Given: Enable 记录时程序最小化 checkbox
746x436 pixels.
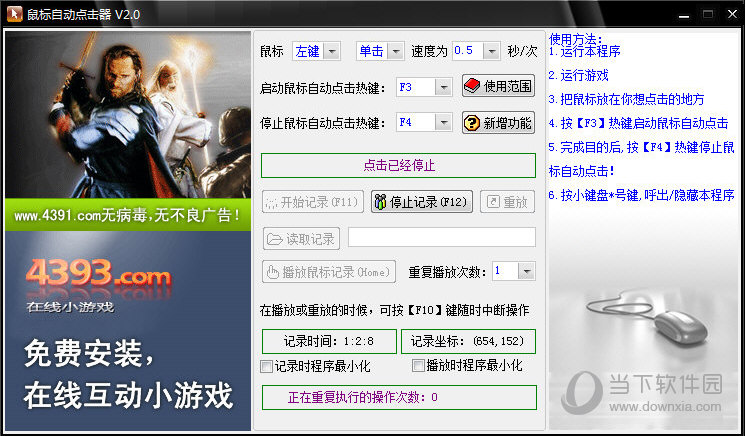Looking at the screenshot, I should 266,366.
